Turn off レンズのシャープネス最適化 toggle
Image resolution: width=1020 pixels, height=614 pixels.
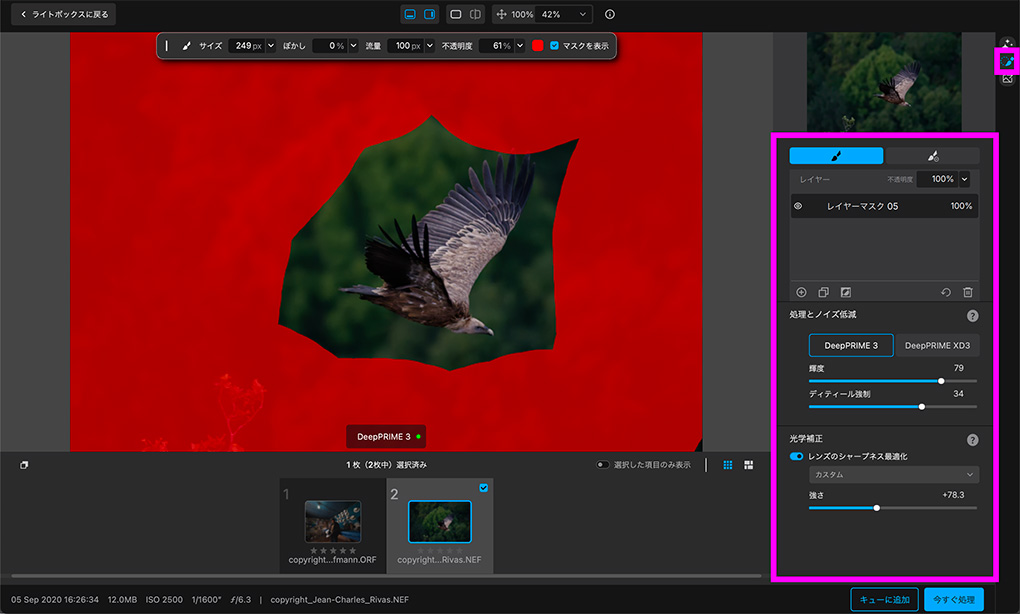click(x=797, y=456)
